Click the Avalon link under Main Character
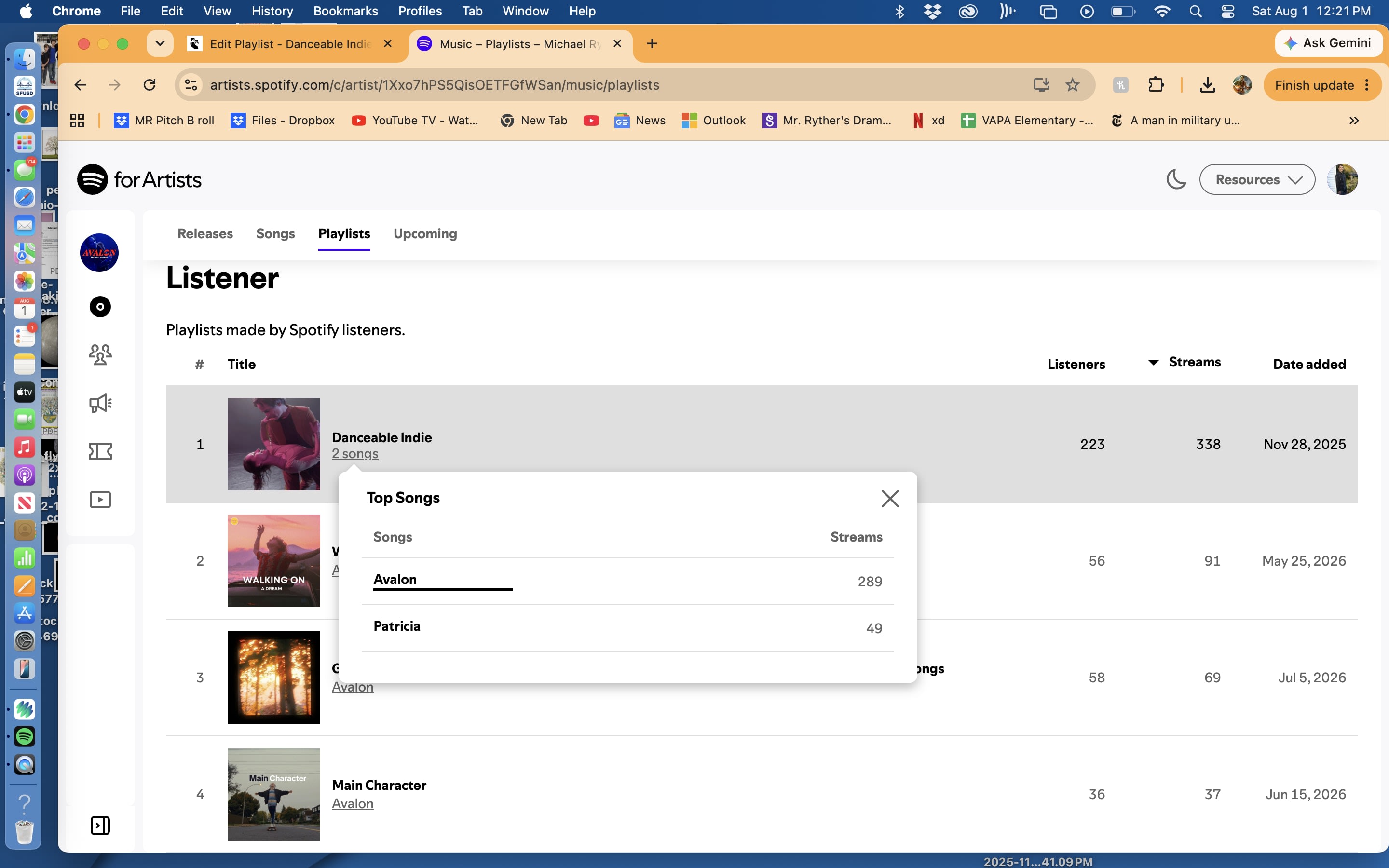This screenshot has height=868, width=1389. click(353, 804)
